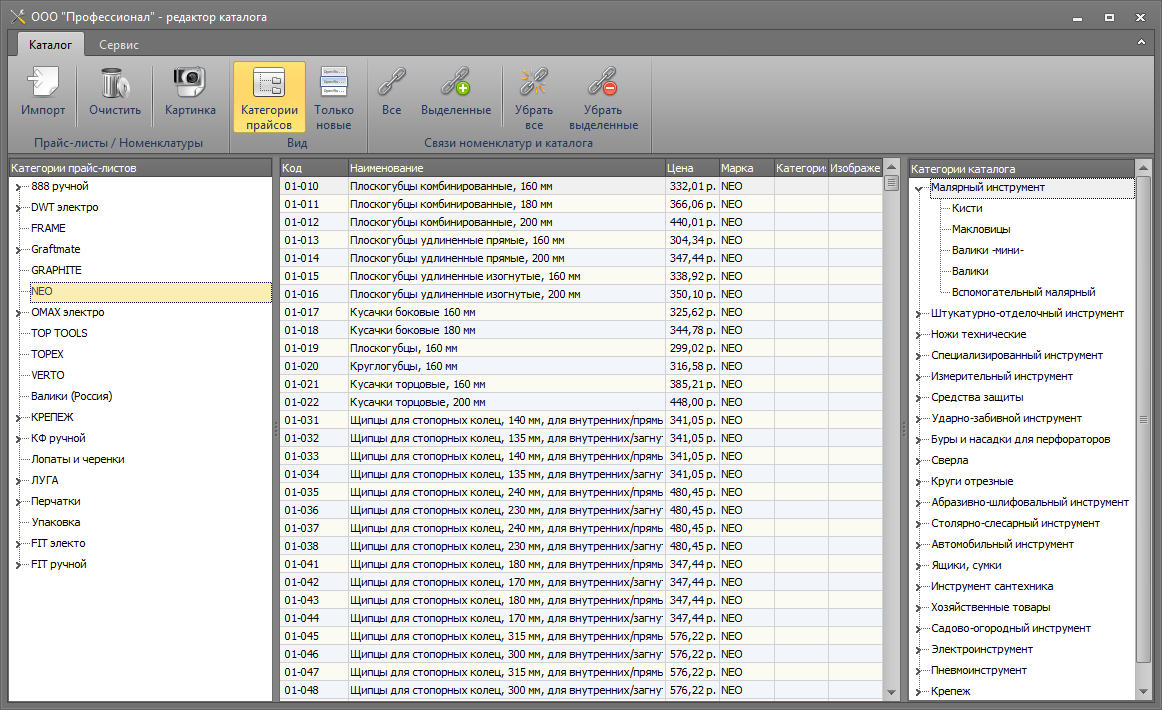Select Кисти under Малярный инструмент
1162x710 pixels.
point(967,208)
